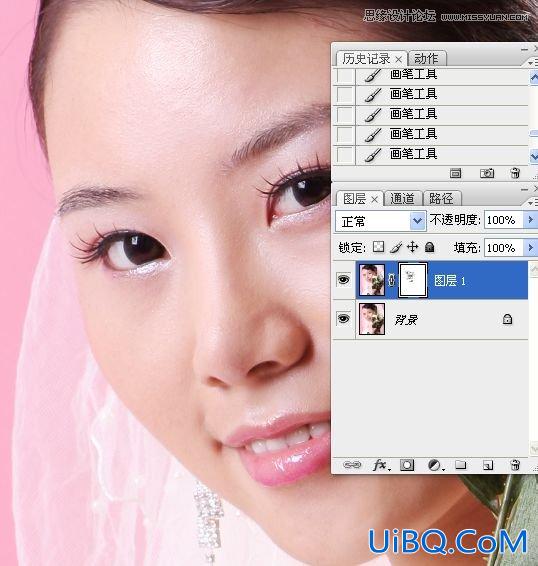The height and width of the screenshot is (566, 538).
Task: Delete layer with Layers panel trash icon
Action: (x=515, y=465)
